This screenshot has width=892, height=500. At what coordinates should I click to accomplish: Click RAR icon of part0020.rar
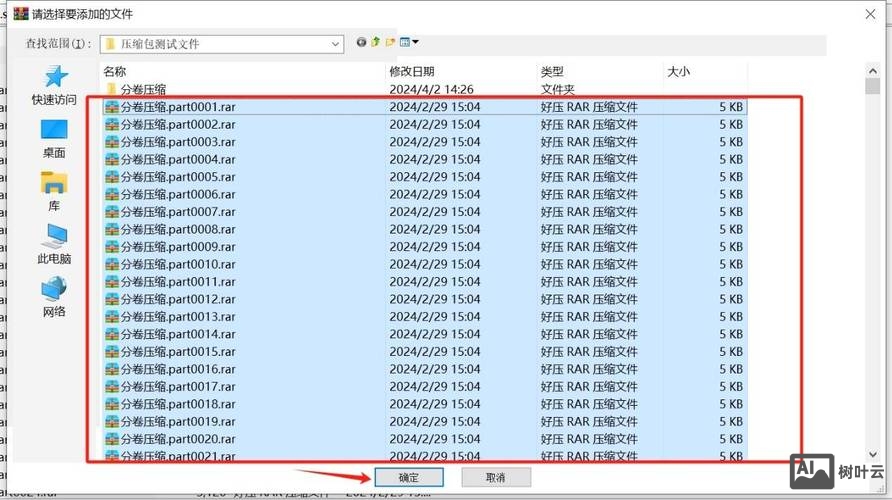point(112,439)
